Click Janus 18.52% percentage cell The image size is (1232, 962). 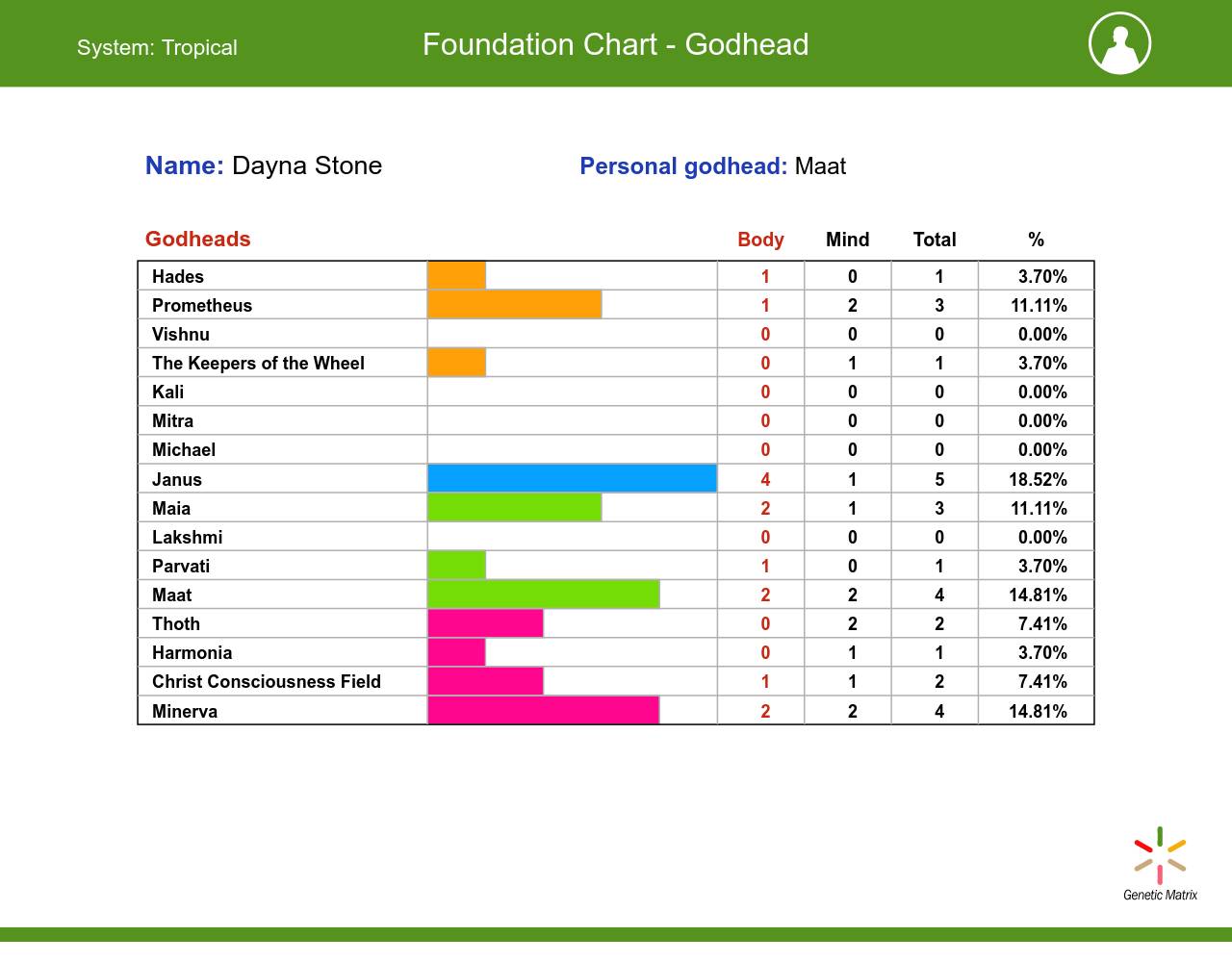pos(1038,479)
